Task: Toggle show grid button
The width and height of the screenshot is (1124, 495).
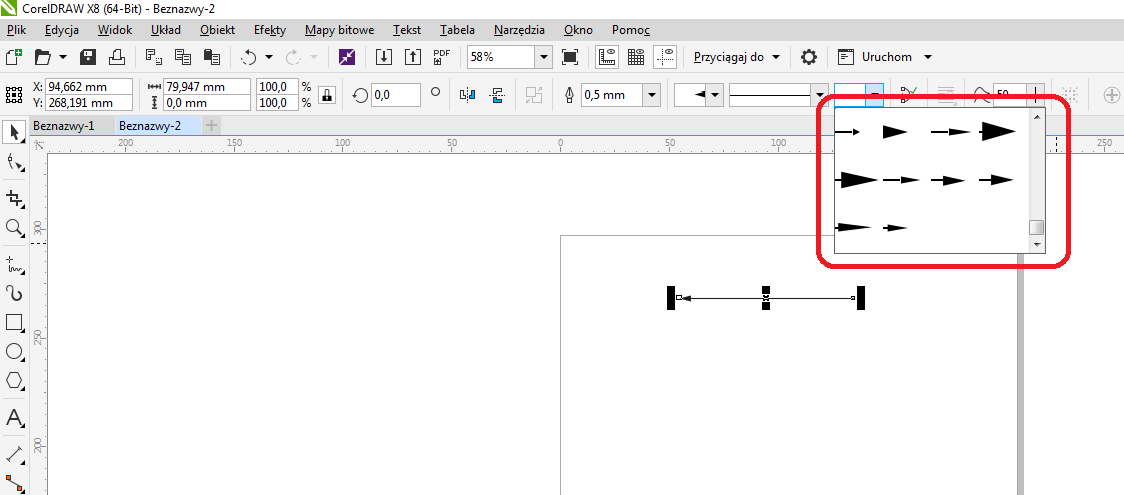Action: tap(635, 57)
